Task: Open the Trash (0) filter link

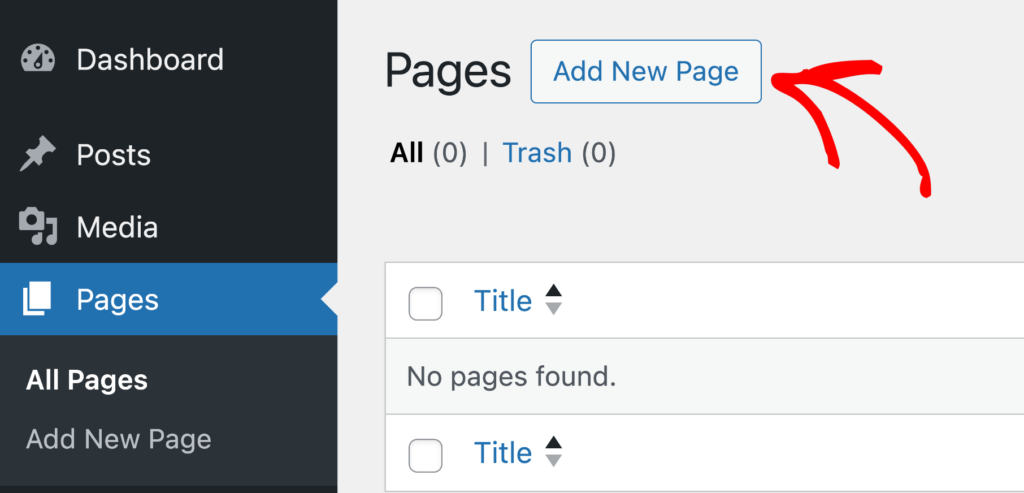Action: click(559, 153)
